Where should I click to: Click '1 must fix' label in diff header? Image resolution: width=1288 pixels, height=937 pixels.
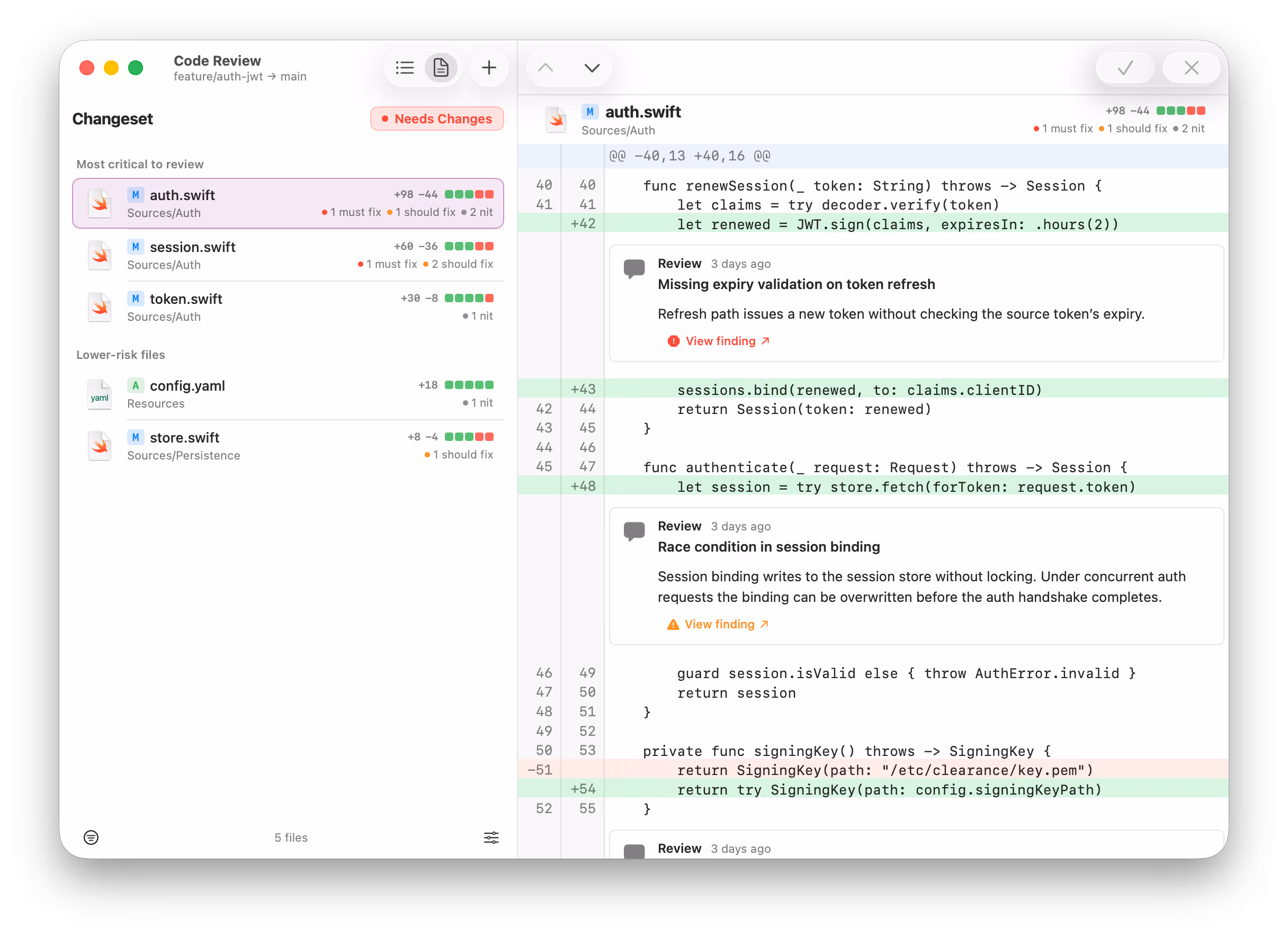[1062, 128]
